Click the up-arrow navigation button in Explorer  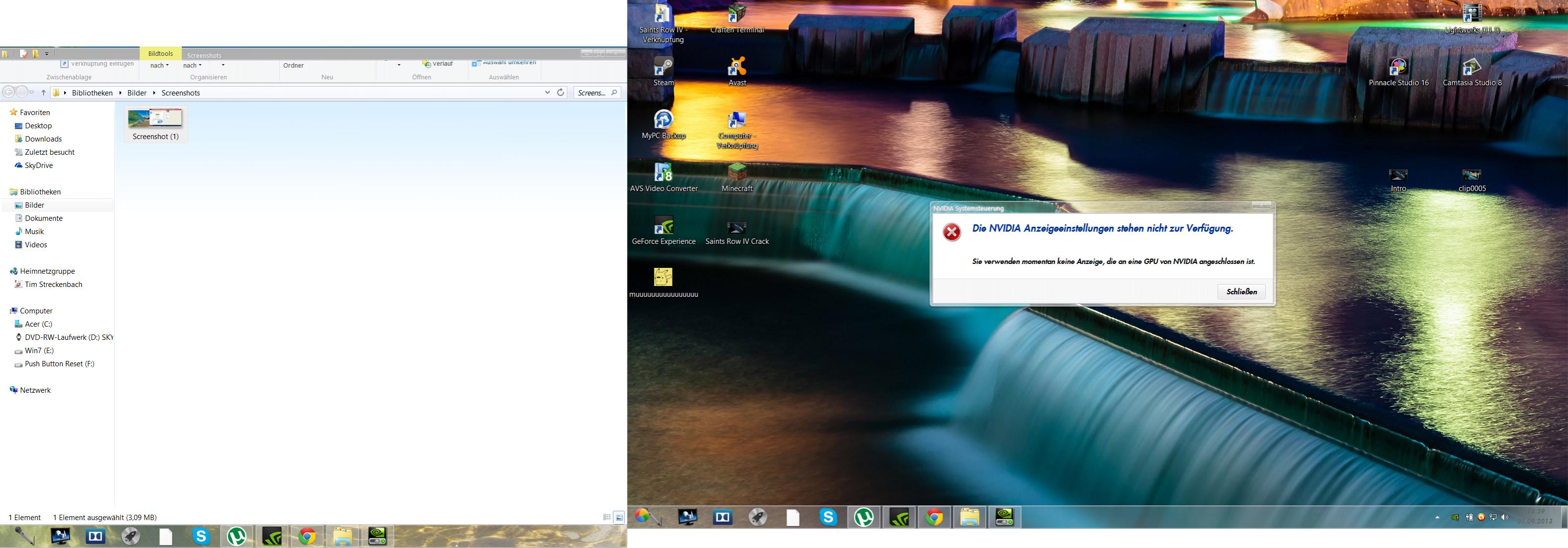click(x=43, y=93)
